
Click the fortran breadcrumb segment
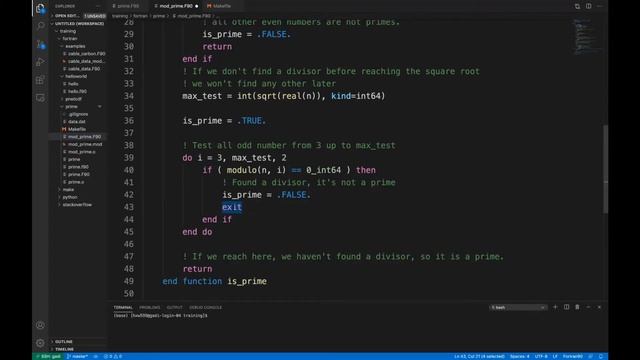pyautogui.click(x=140, y=16)
